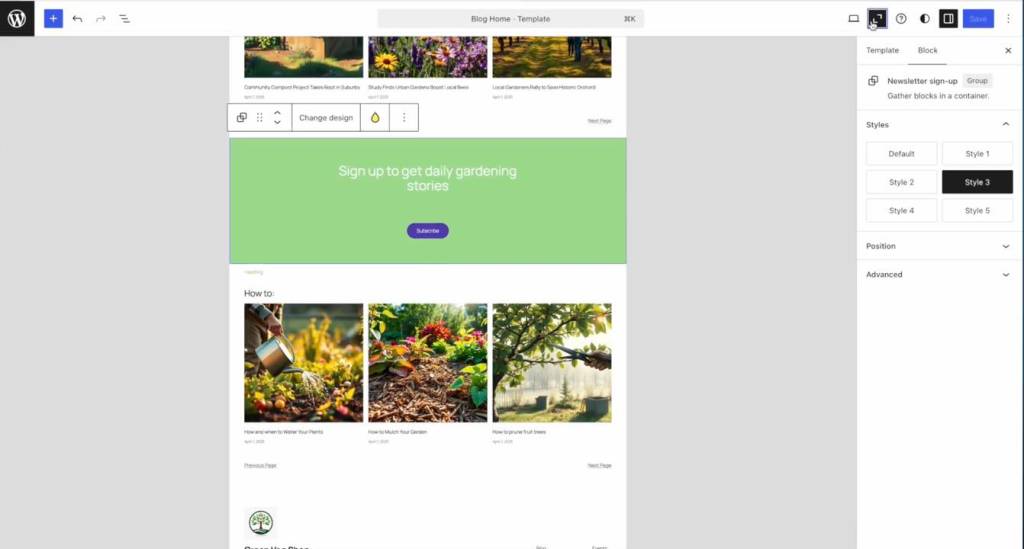The width and height of the screenshot is (1024, 549).
Task: Open the top bar options menu
Action: (x=1008, y=18)
